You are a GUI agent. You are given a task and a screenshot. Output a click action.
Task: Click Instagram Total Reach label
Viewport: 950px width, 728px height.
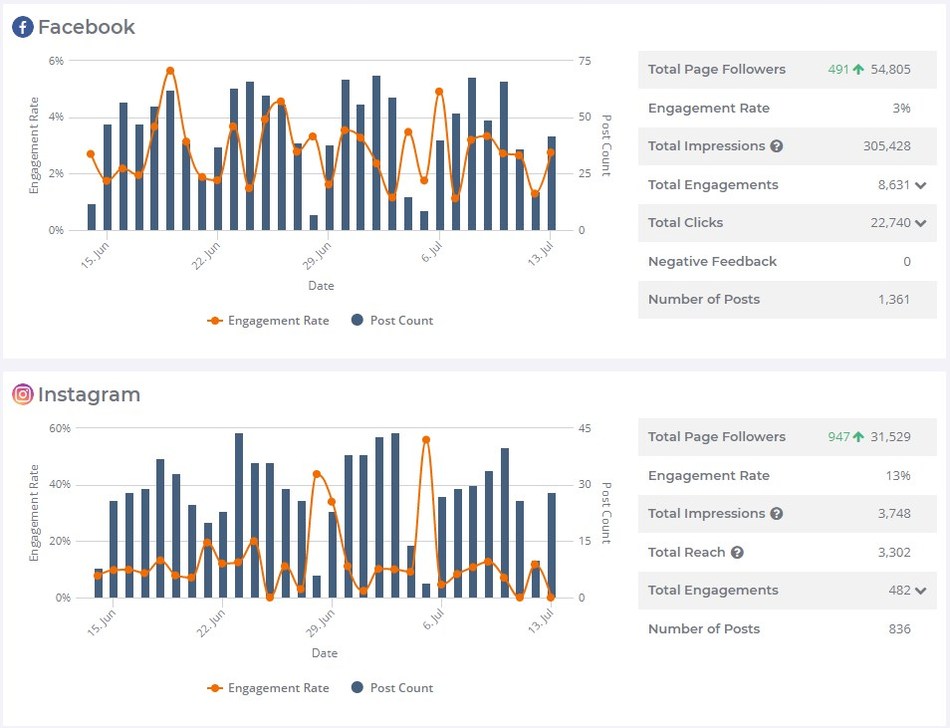[x=686, y=552]
